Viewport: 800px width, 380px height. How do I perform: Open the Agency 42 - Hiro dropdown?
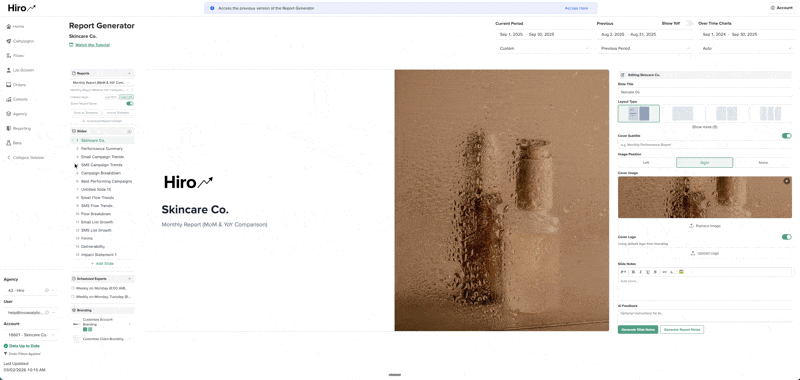pyautogui.click(x=30, y=290)
